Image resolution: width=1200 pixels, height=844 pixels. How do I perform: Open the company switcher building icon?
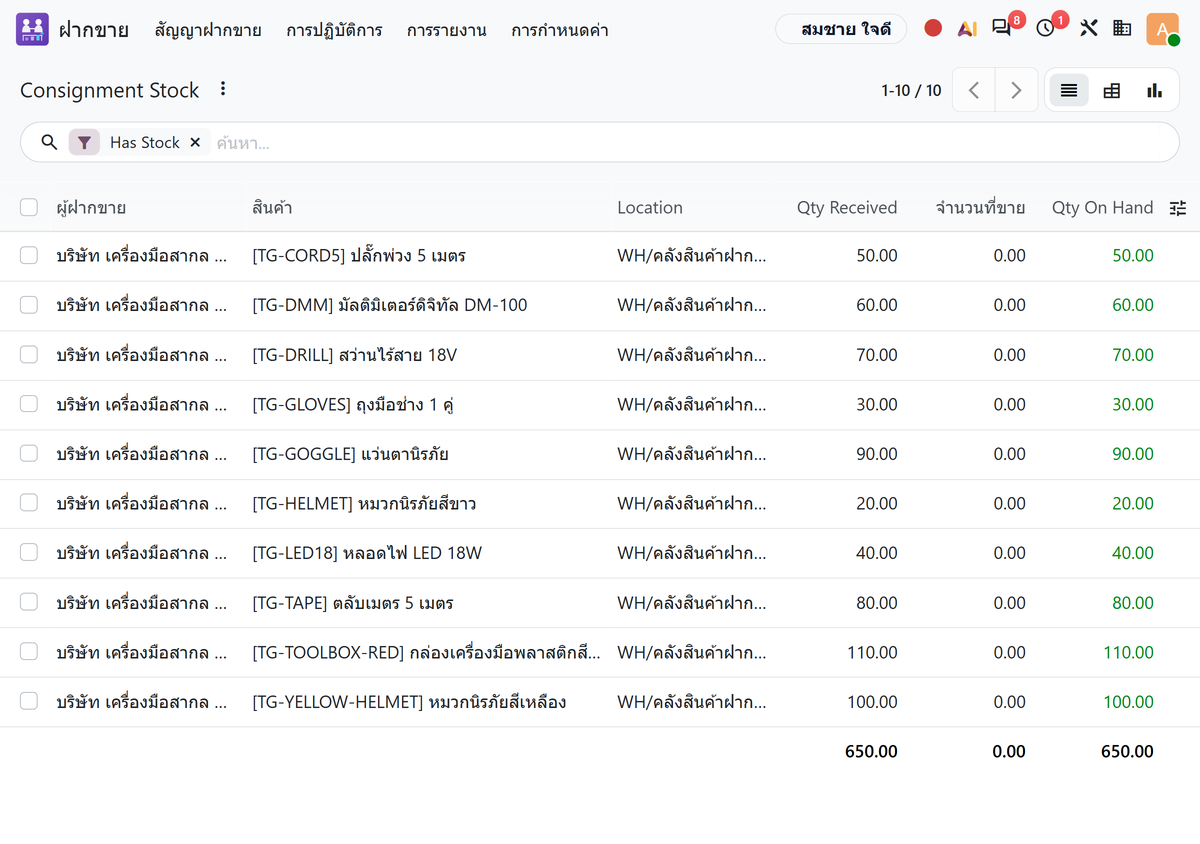tap(1122, 29)
